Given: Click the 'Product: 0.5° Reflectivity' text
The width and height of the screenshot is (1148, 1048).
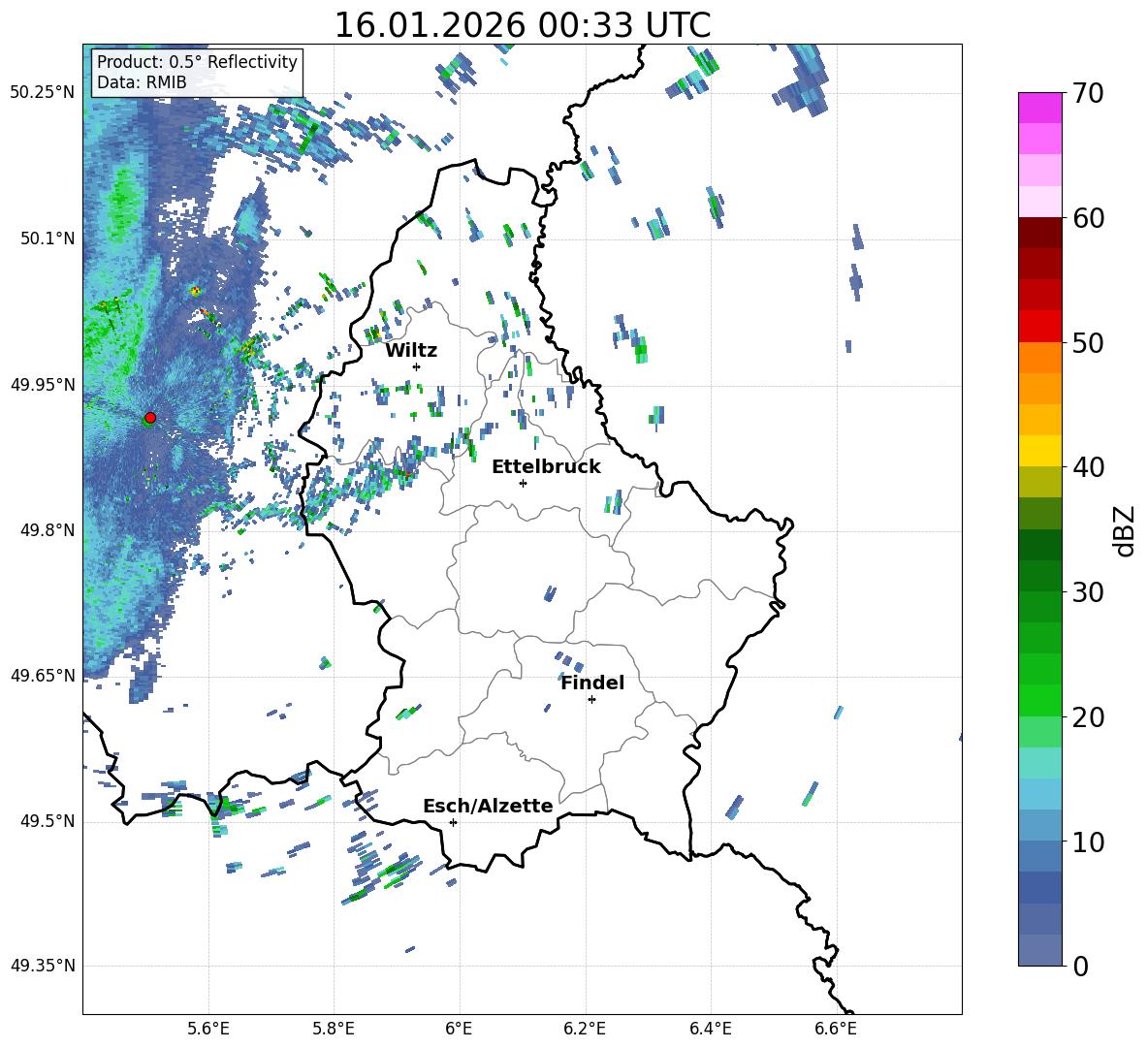Looking at the screenshot, I should [x=197, y=62].
